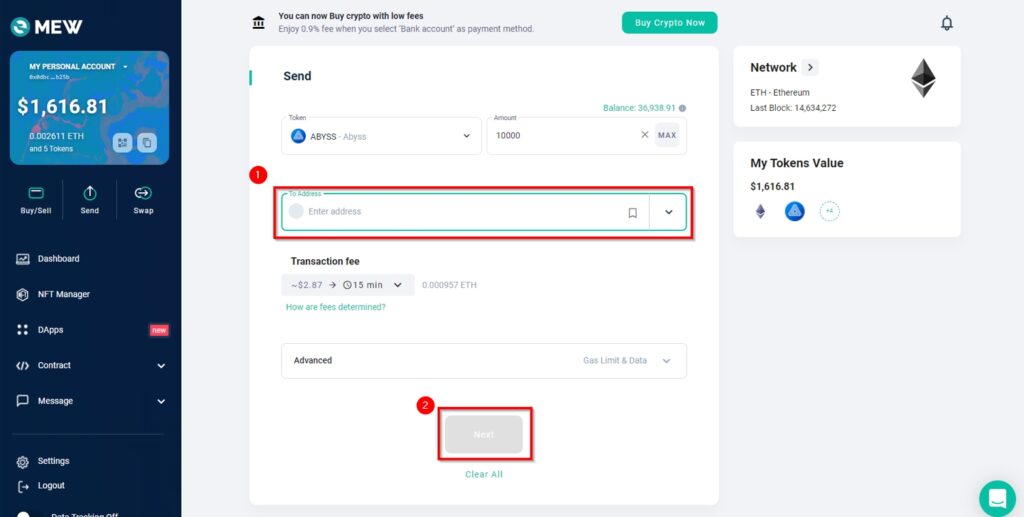This screenshot has height=517, width=1024.
Task: Click the Next button
Action: [484, 434]
